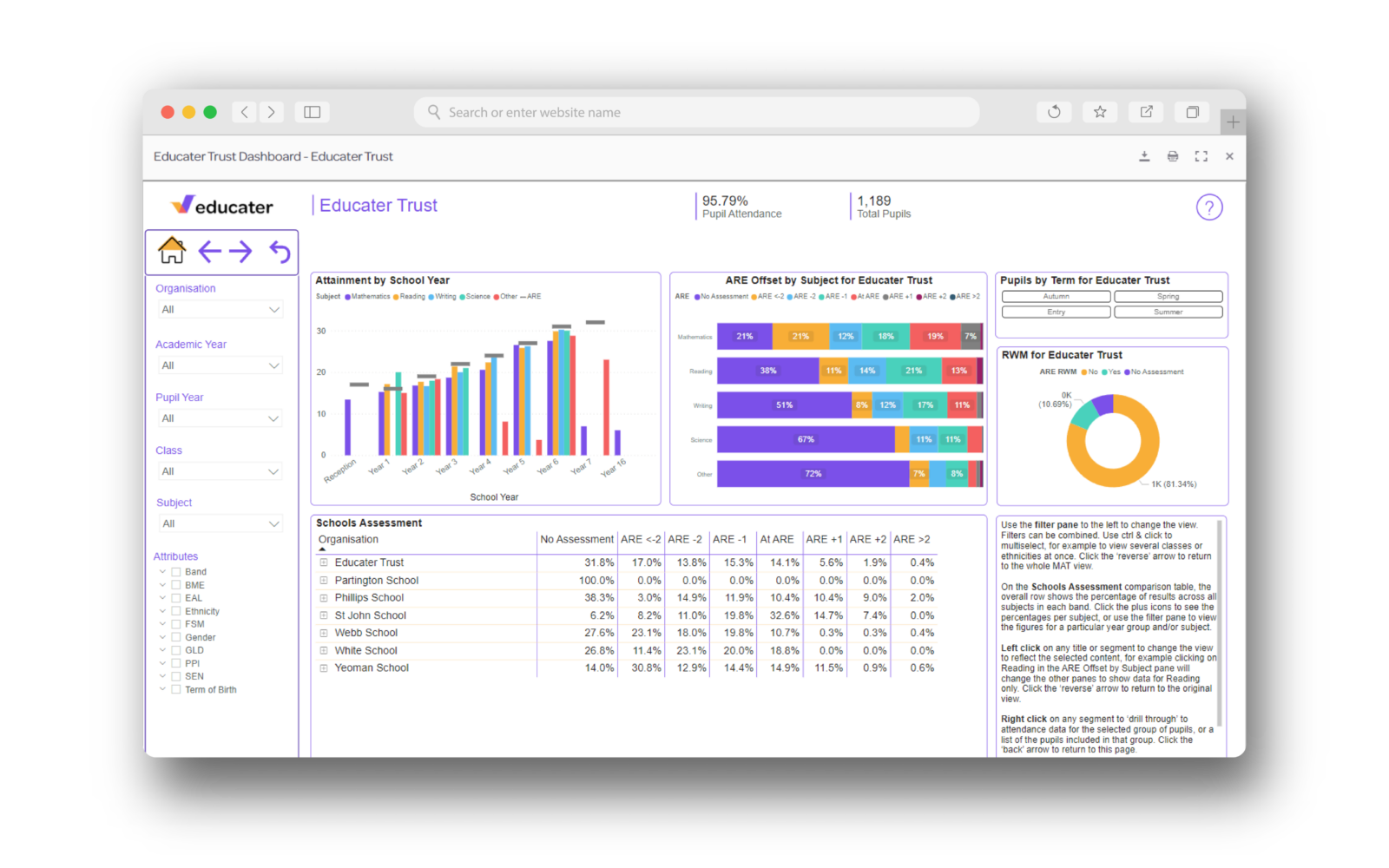The width and height of the screenshot is (1389, 868).
Task: Expand the Educater Trust table row
Action: [324, 562]
